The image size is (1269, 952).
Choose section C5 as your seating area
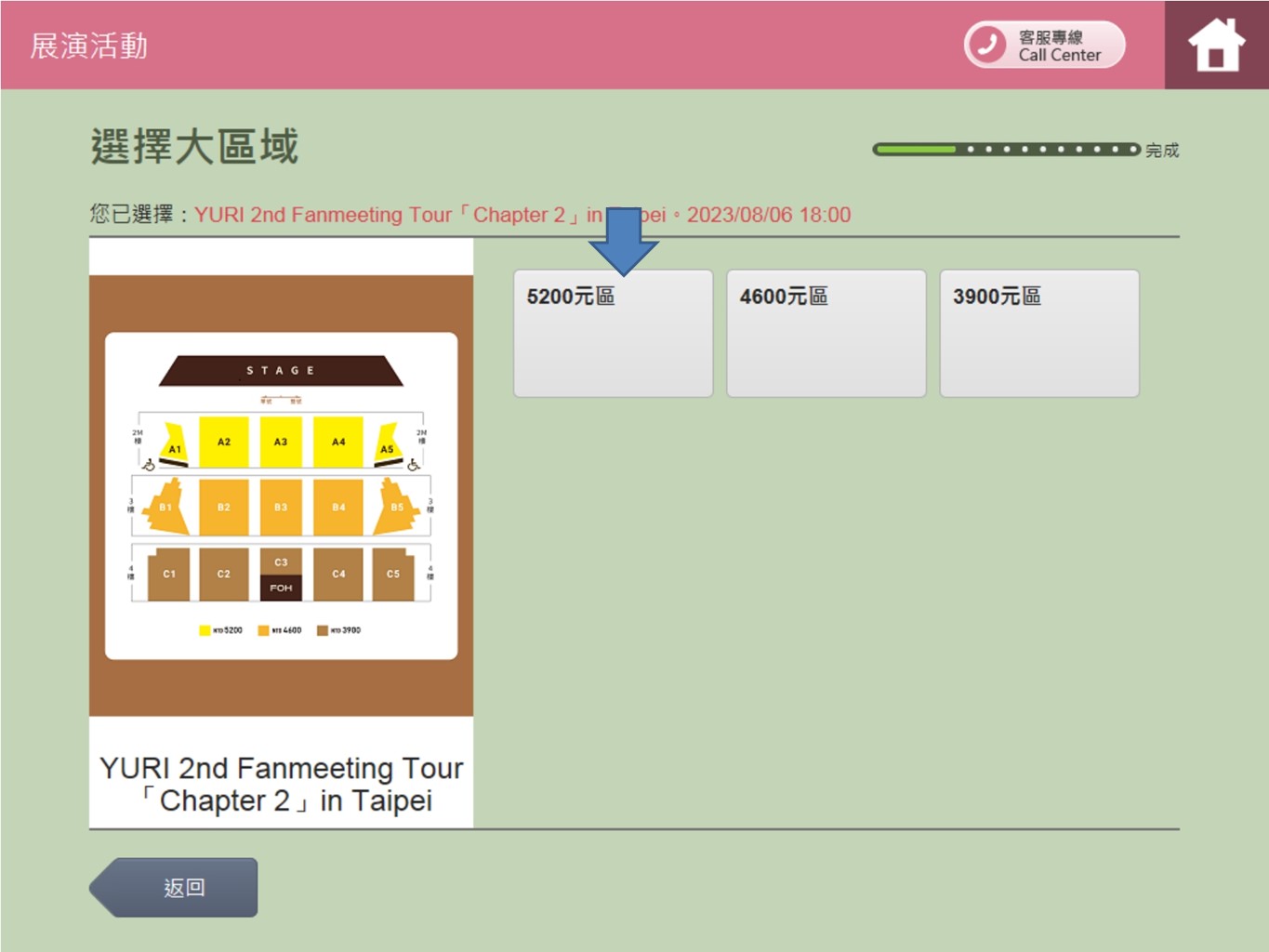point(393,574)
